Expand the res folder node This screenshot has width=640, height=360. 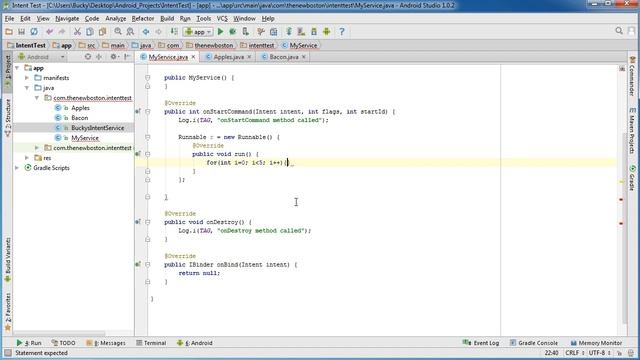coord(27,158)
